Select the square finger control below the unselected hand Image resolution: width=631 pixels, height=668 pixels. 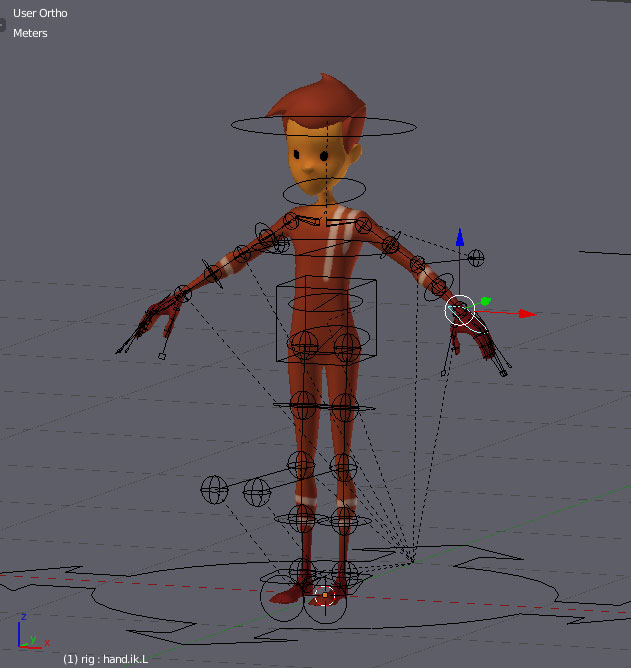click(x=162, y=356)
